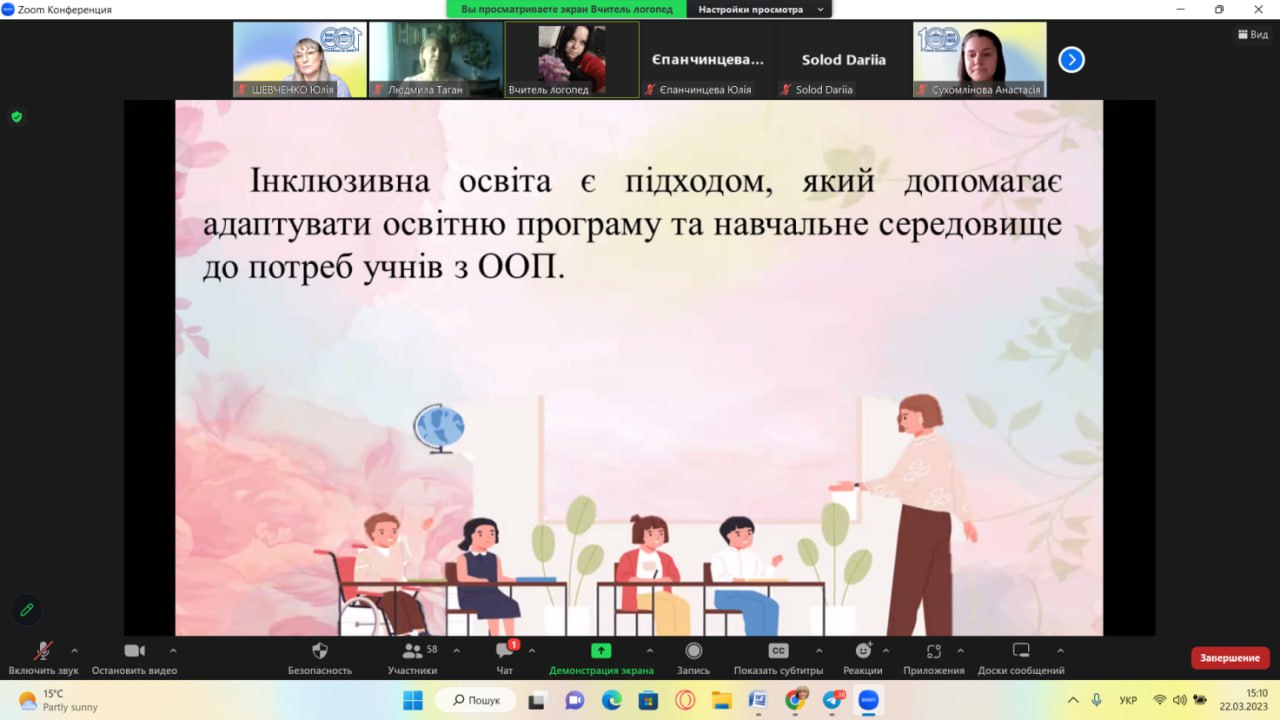Show captions via Показать субтитры
1280x720 pixels.
click(x=778, y=652)
